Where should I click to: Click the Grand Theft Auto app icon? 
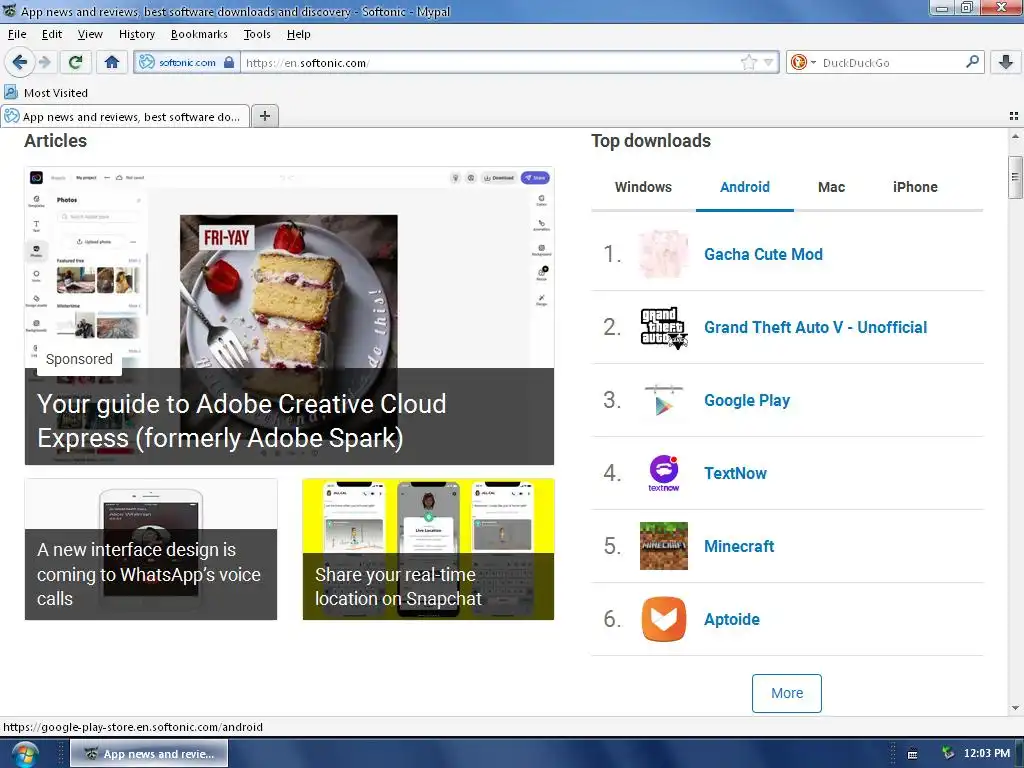pyautogui.click(x=664, y=327)
